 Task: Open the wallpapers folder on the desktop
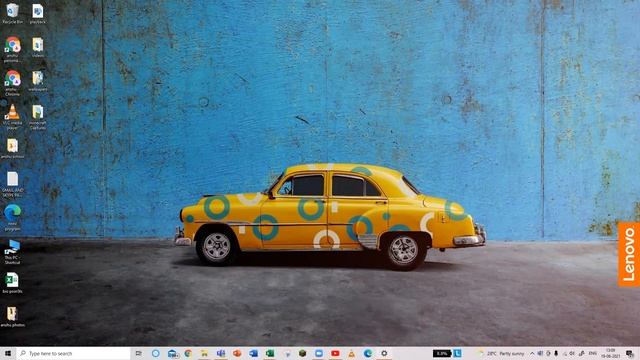tap(38, 80)
